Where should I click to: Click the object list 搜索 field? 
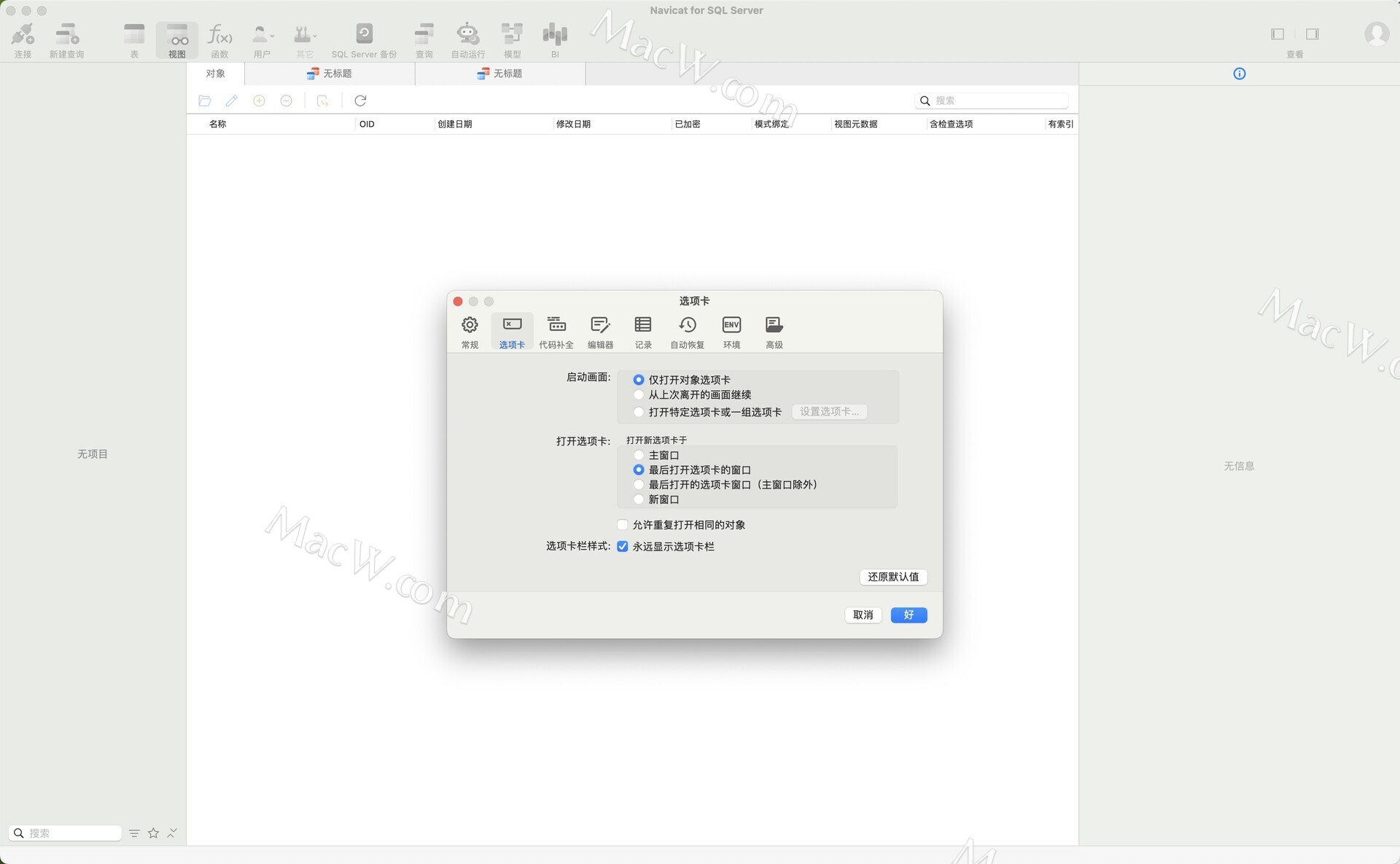pyautogui.click(x=992, y=101)
